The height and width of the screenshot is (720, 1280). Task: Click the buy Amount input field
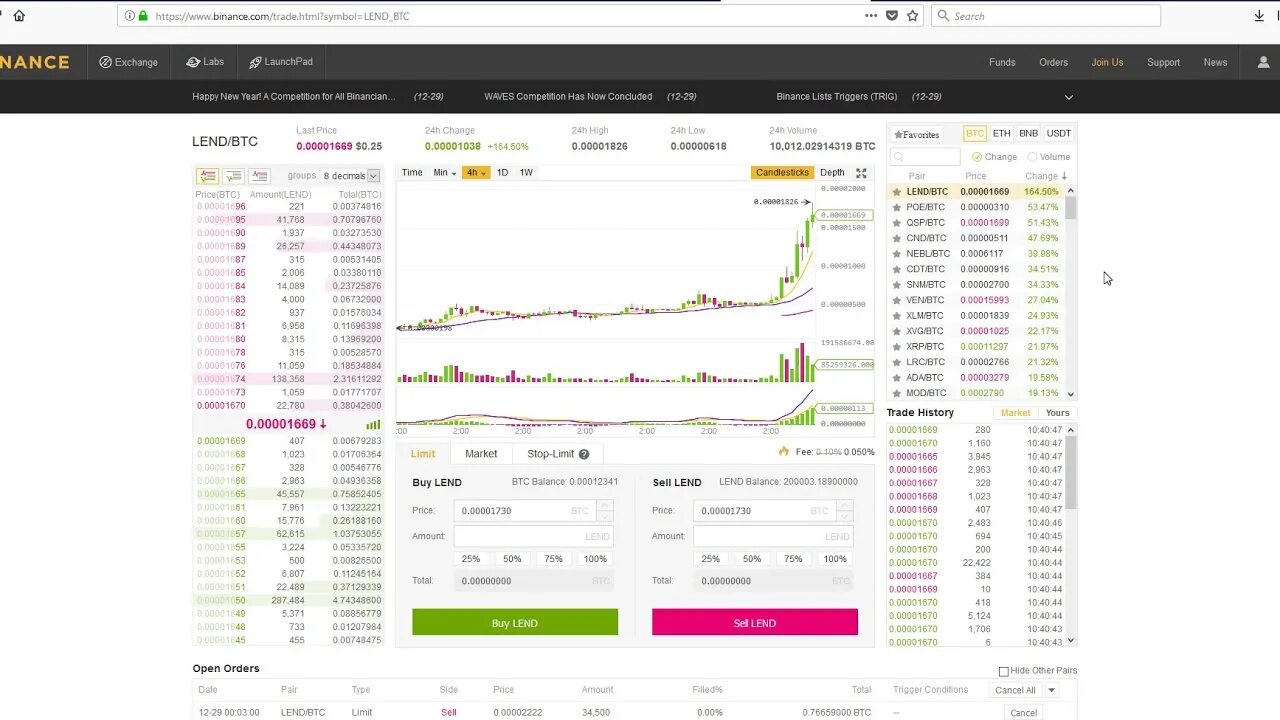pyautogui.click(x=533, y=537)
